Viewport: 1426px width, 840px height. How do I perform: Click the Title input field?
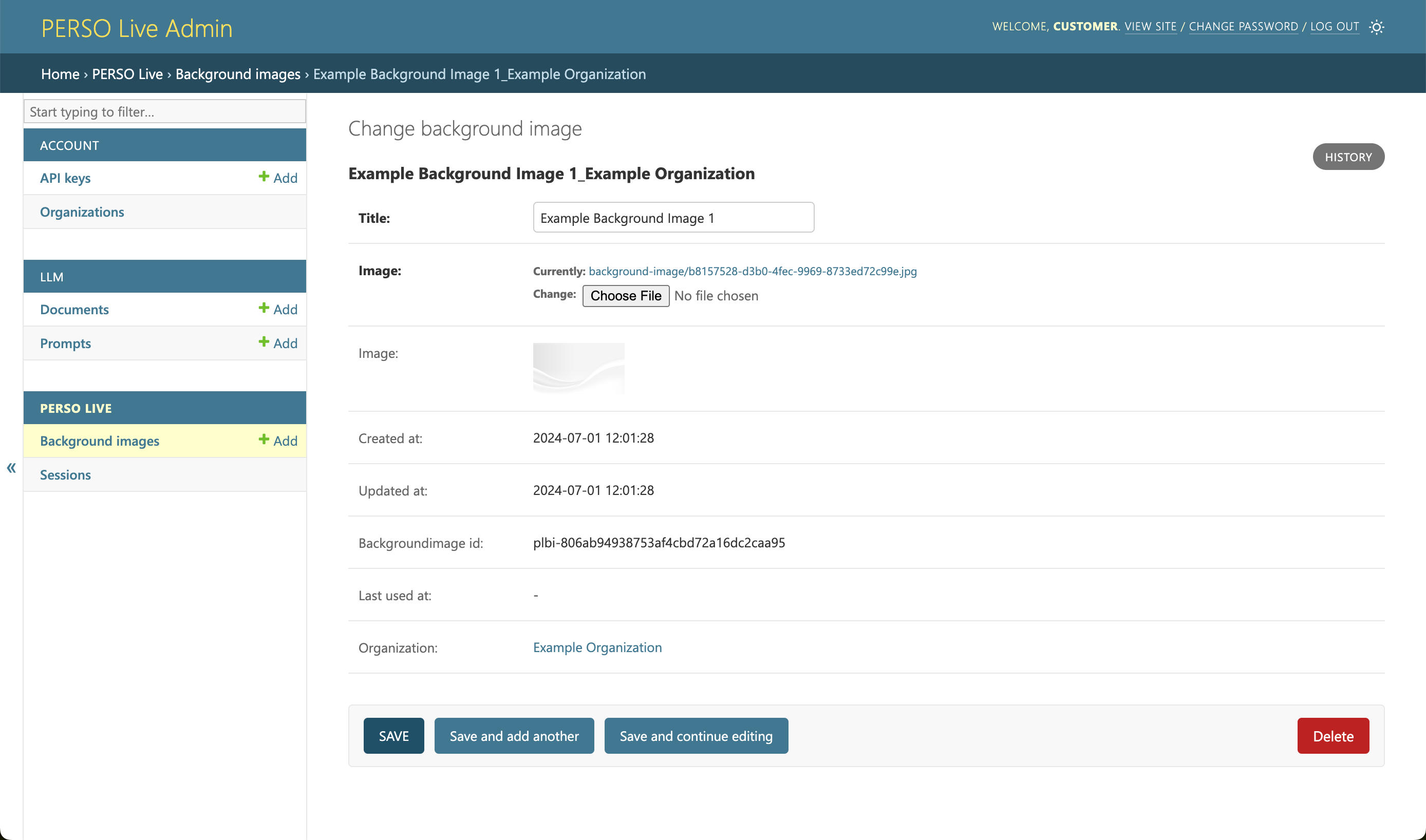click(x=673, y=218)
